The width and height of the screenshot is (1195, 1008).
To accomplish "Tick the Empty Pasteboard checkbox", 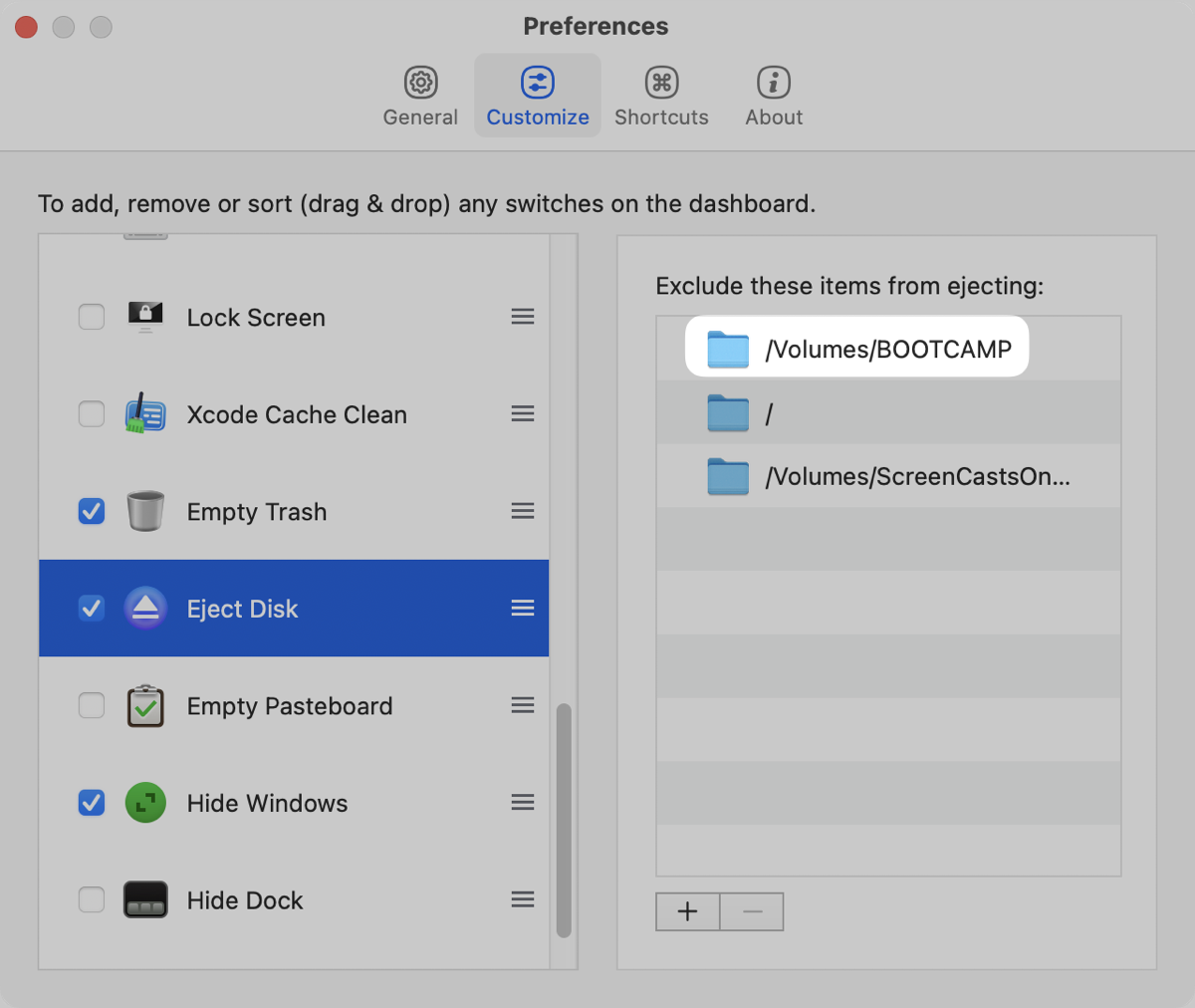I will point(92,705).
